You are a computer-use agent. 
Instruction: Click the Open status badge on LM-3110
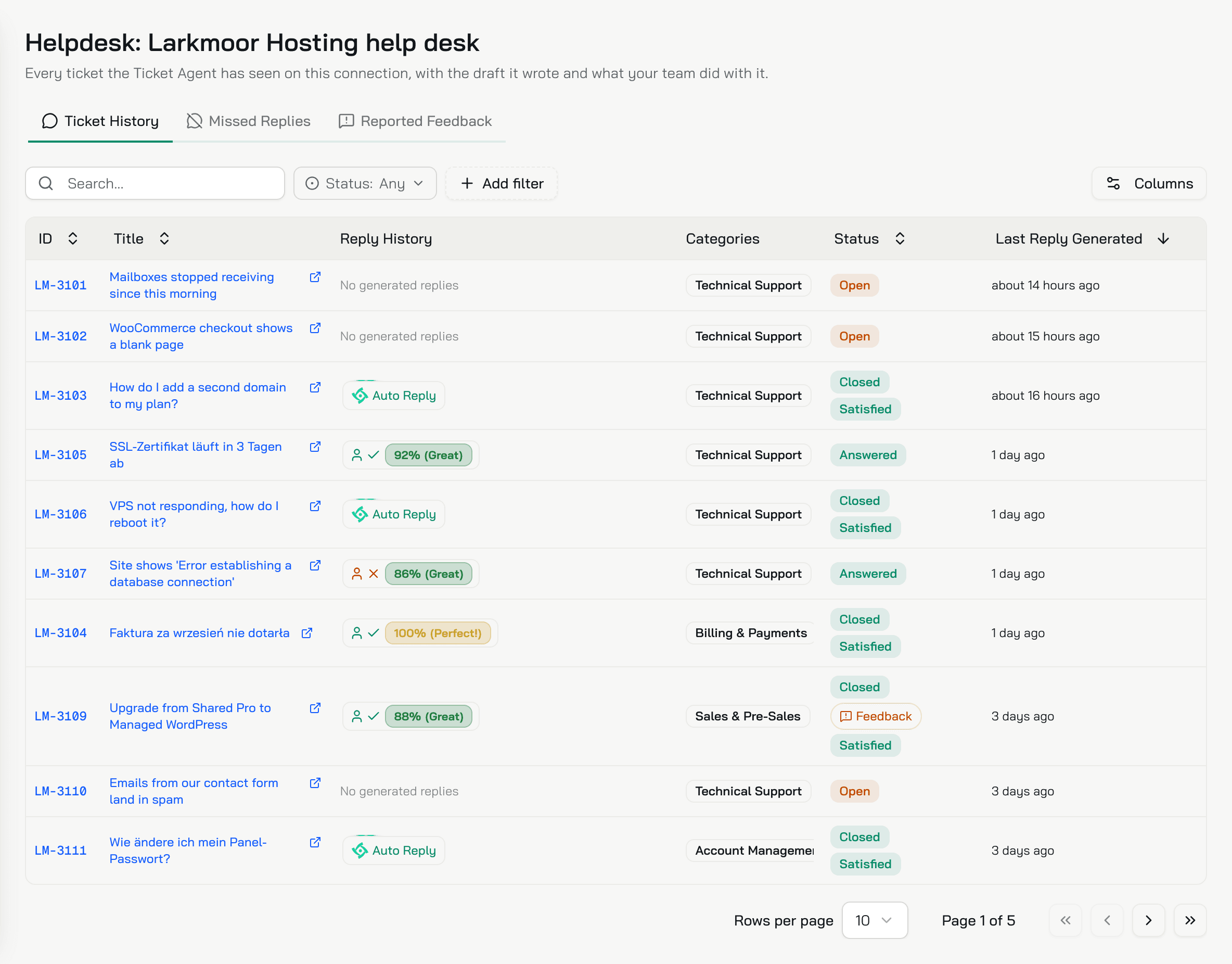point(854,791)
